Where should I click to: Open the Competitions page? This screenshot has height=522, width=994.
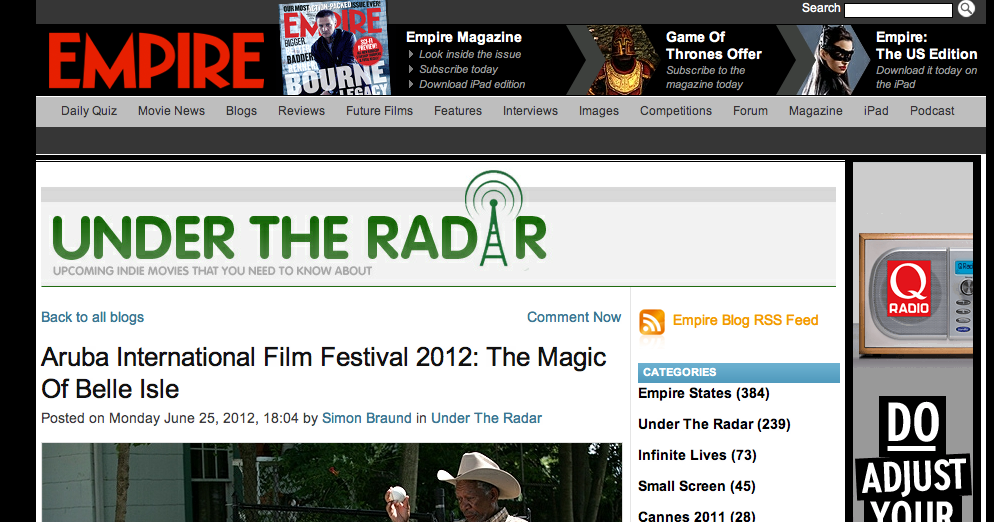[676, 111]
